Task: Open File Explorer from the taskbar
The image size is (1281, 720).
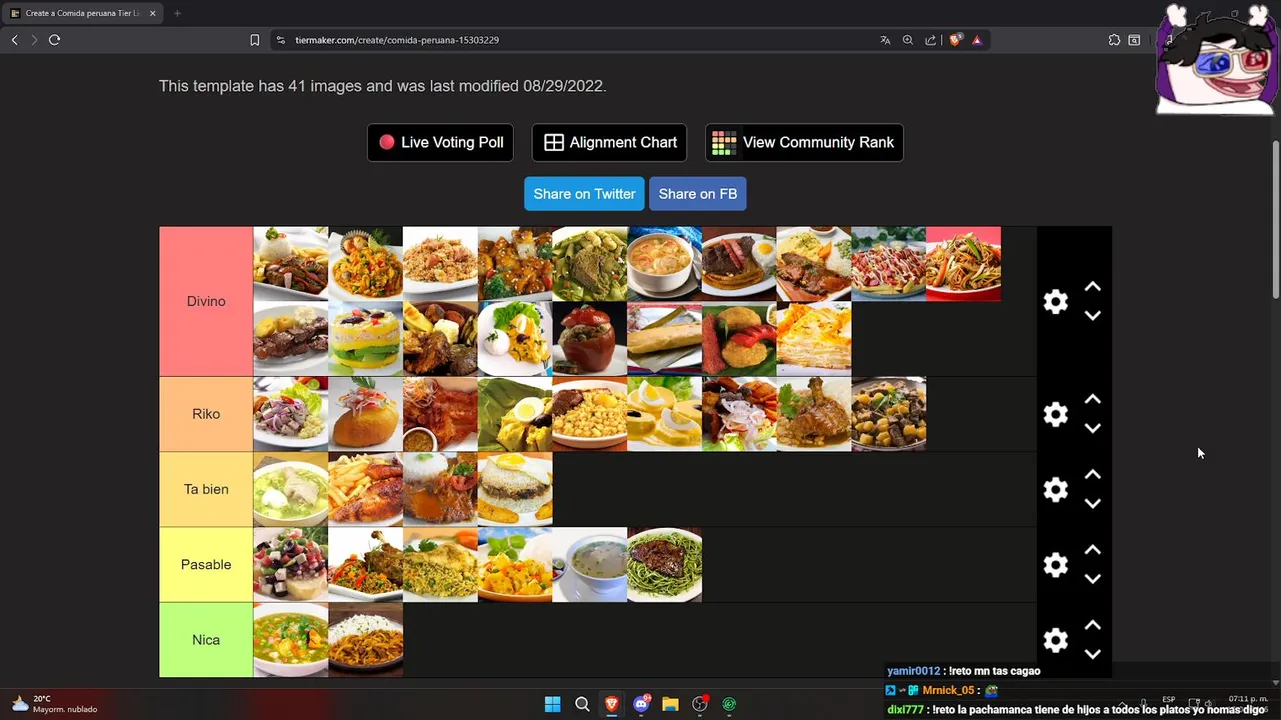Action: 670,704
